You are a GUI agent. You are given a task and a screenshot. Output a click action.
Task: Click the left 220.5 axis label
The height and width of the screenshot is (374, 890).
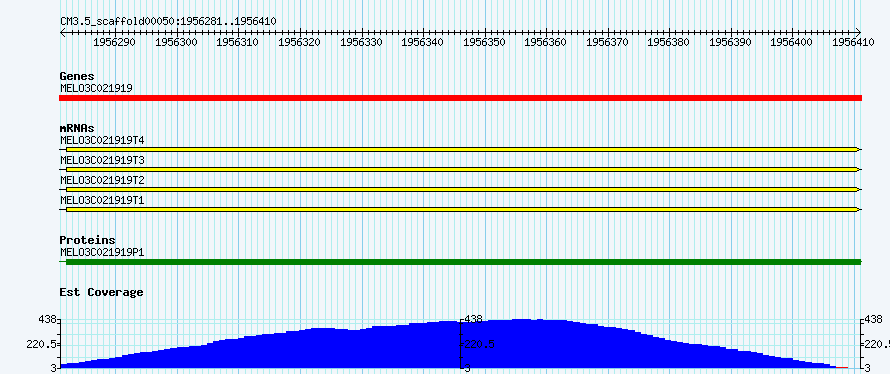coord(42,344)
